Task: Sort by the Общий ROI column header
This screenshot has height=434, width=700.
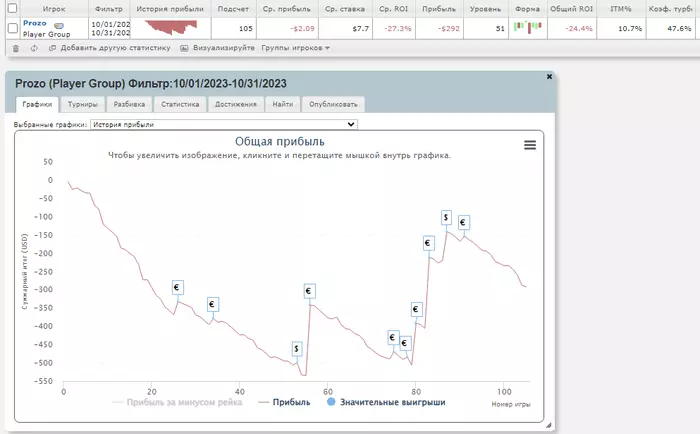Action: [x=571, y=9]
